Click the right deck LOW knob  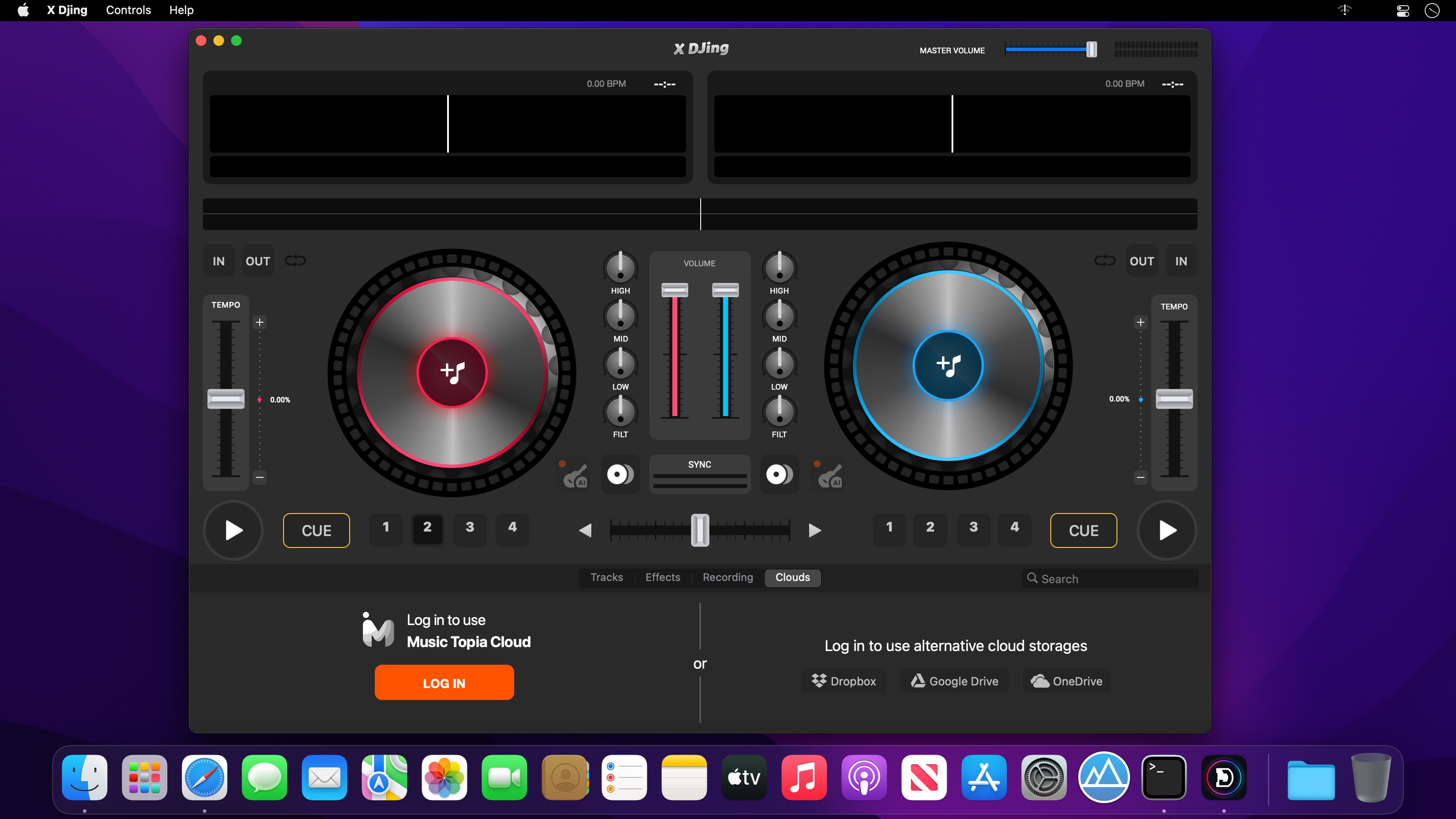click(x=780, y=363)
